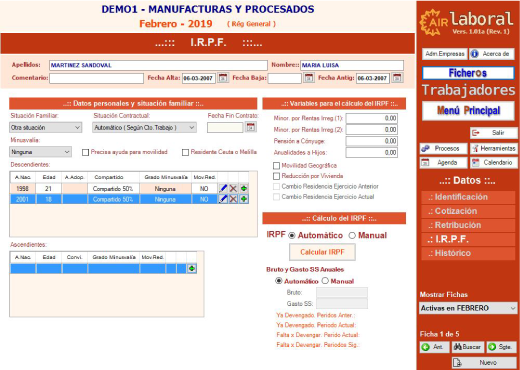
Task: Check Residente Ceuta o Melilla
Action: point(185,152)
